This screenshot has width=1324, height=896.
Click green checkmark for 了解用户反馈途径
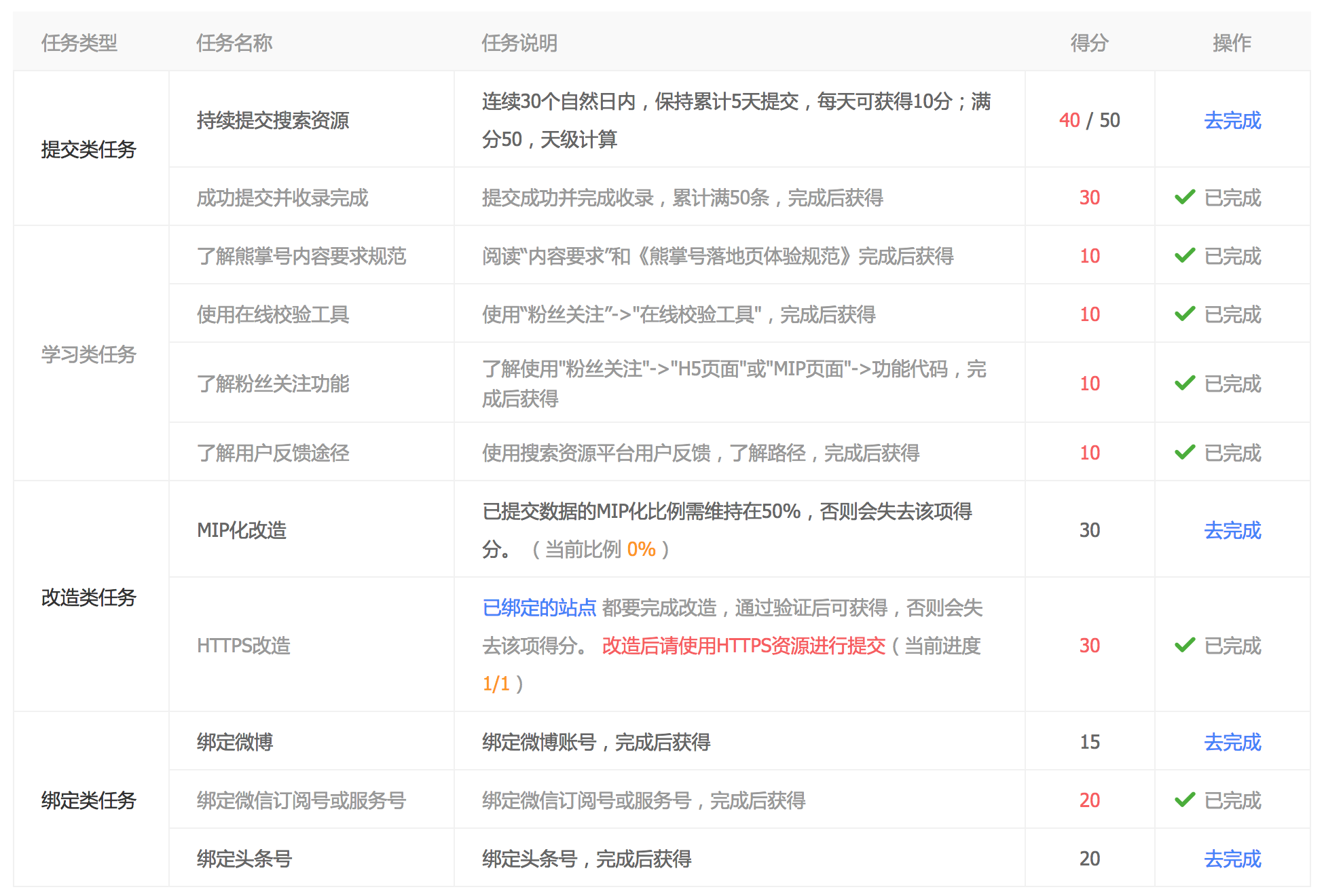coord(1185,453)
